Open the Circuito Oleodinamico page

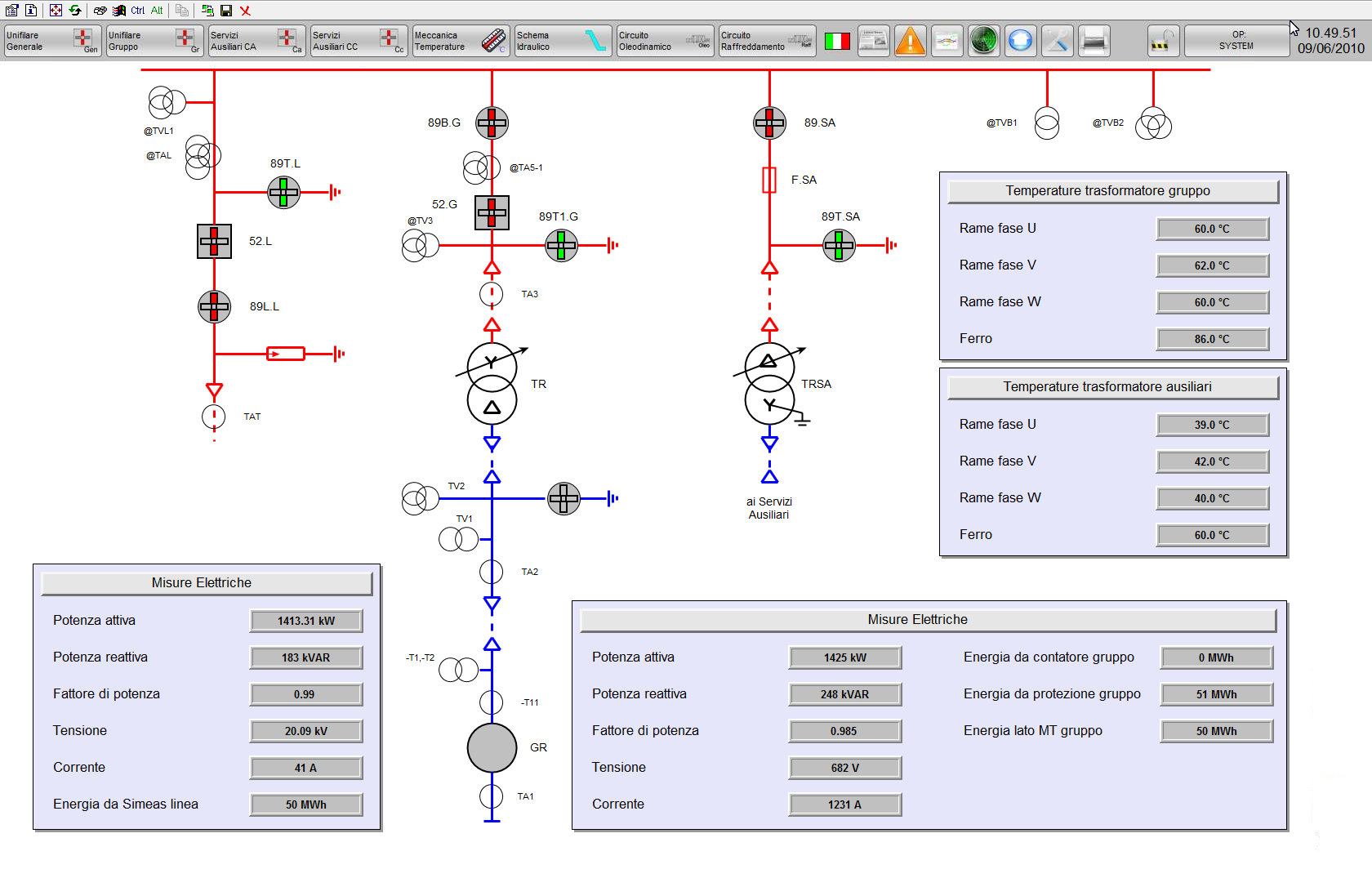pyautogui.click(x=665, y=41)
